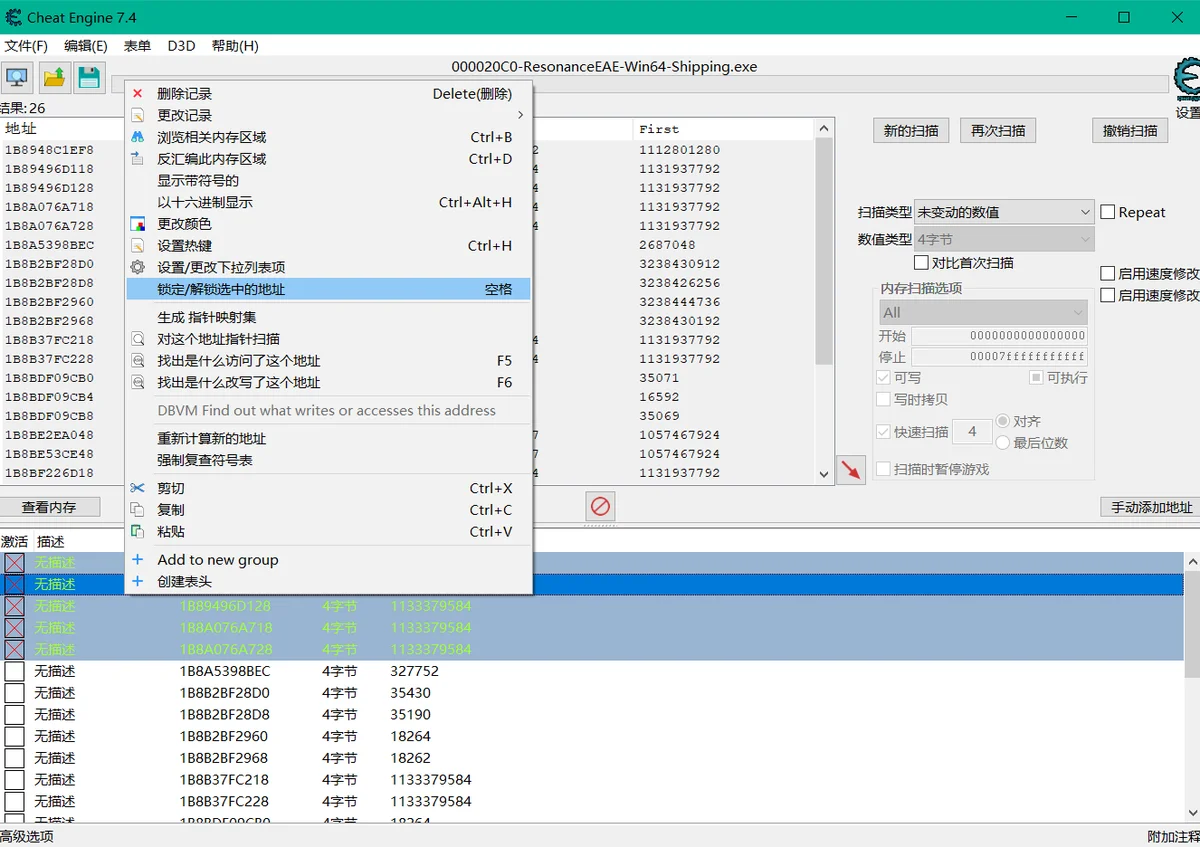Open the memory region dropdown showing All

coord(983,312)
